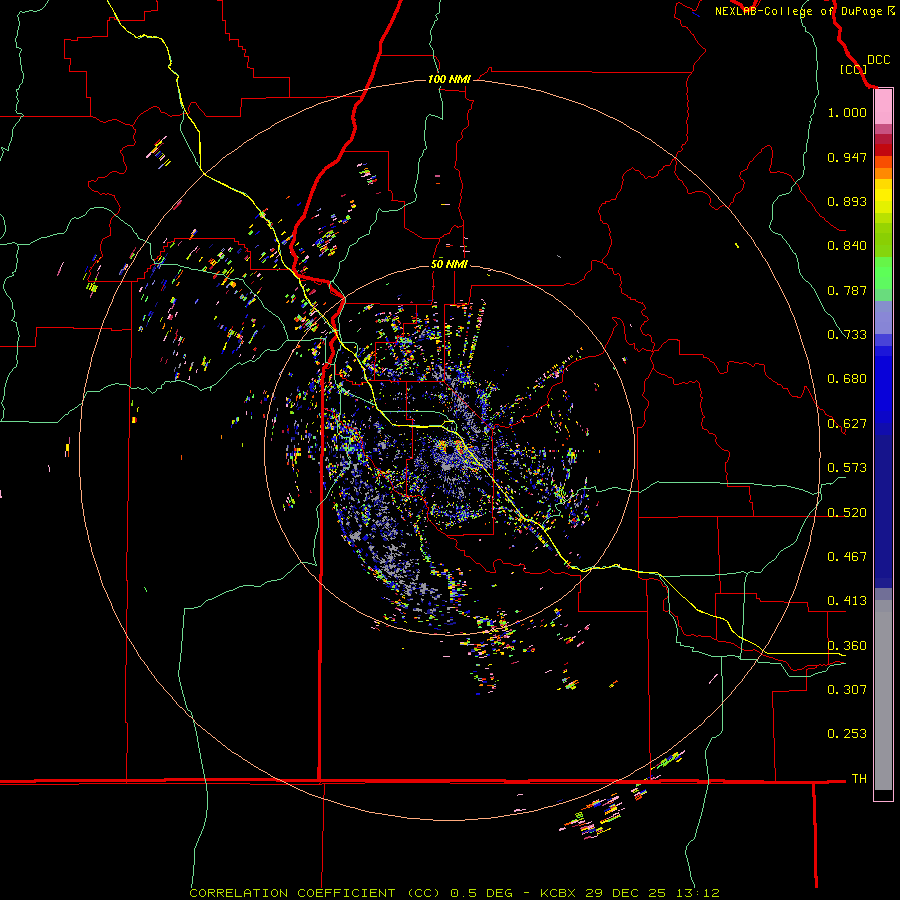Click the DCC label above the color scale

pos(878,60)
